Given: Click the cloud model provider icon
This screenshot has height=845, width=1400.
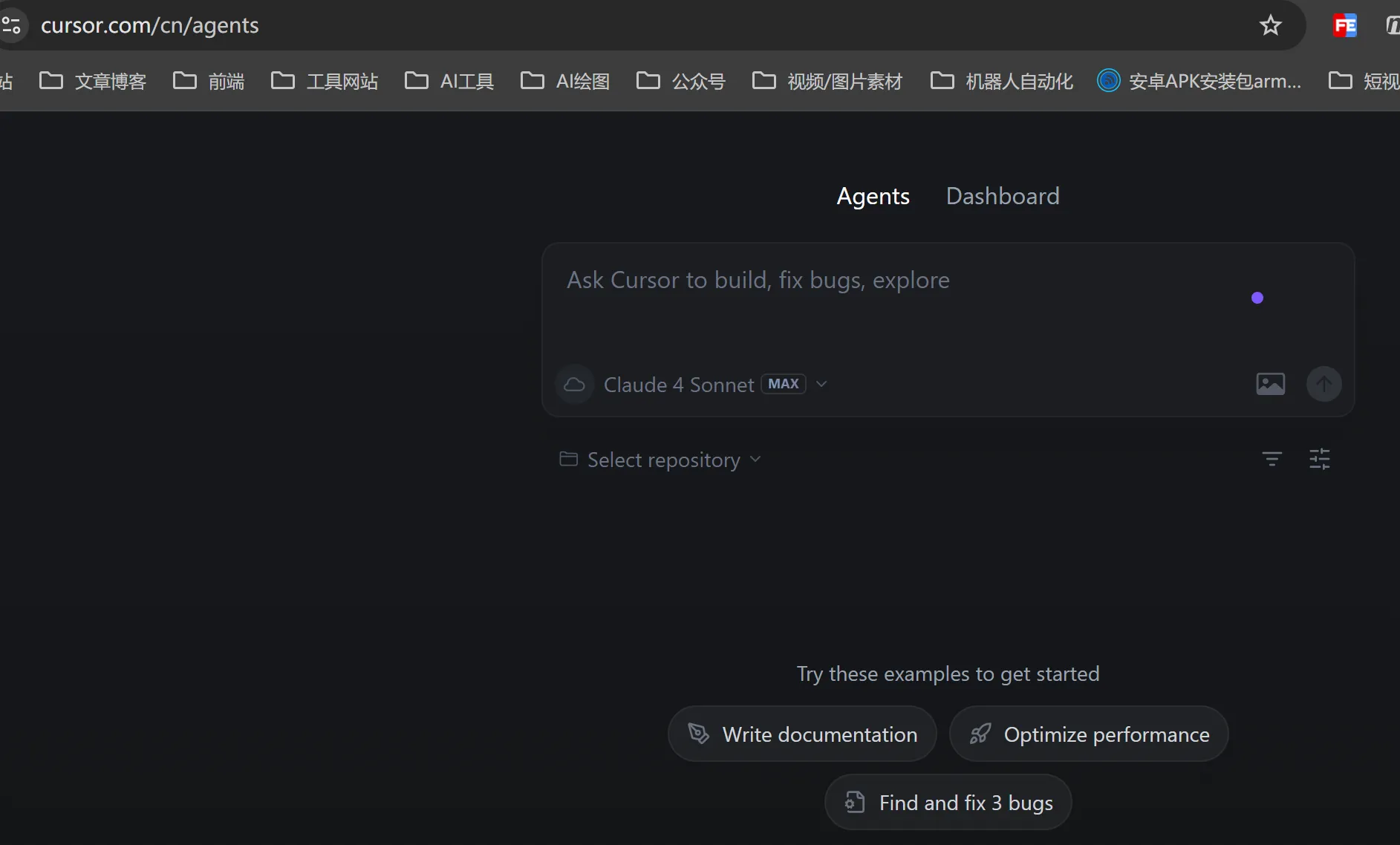Looking at the screenshot, I should tap(574, 384).
